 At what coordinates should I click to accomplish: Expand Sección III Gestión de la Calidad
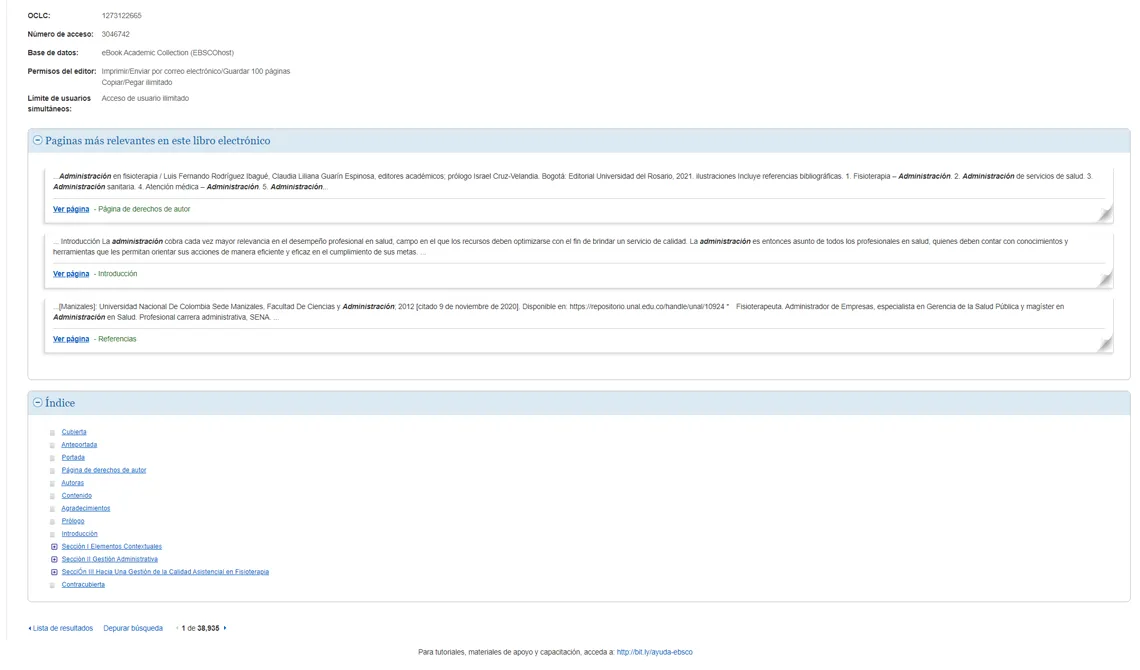coord(54,572)
